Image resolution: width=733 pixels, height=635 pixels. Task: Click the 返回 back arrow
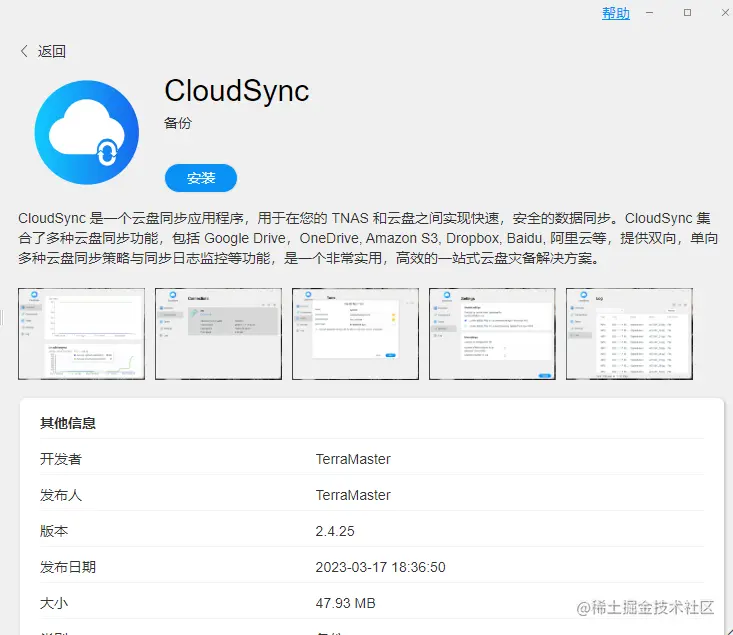pos(24,51)
